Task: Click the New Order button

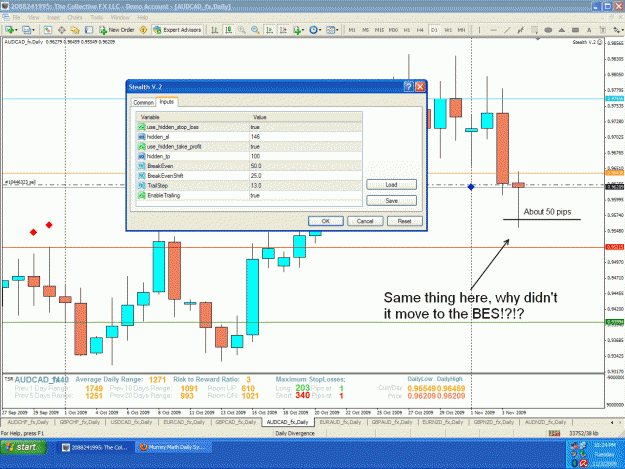Action: (116, 30)
